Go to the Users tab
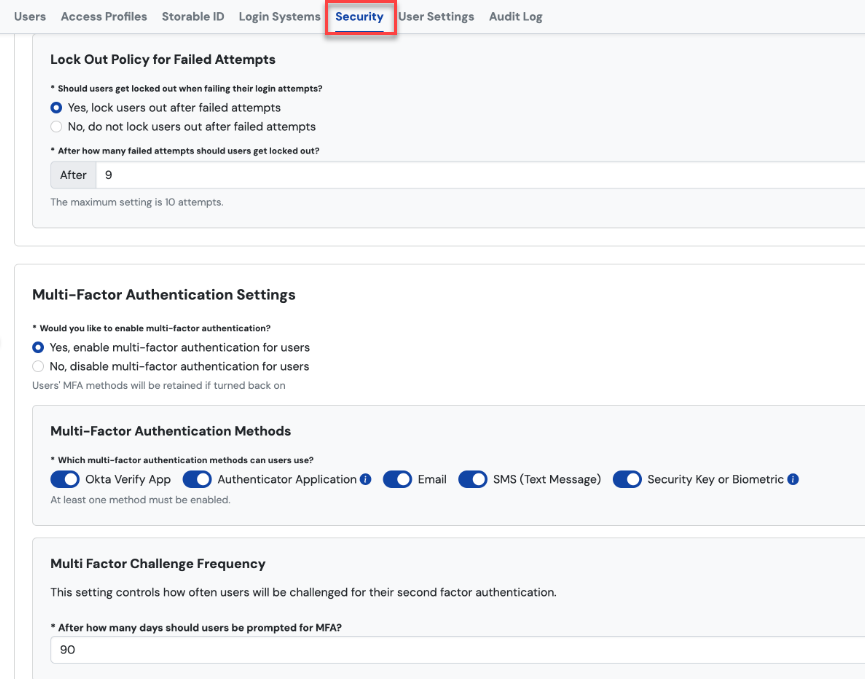The image size is (865, 679). (30, 17)
